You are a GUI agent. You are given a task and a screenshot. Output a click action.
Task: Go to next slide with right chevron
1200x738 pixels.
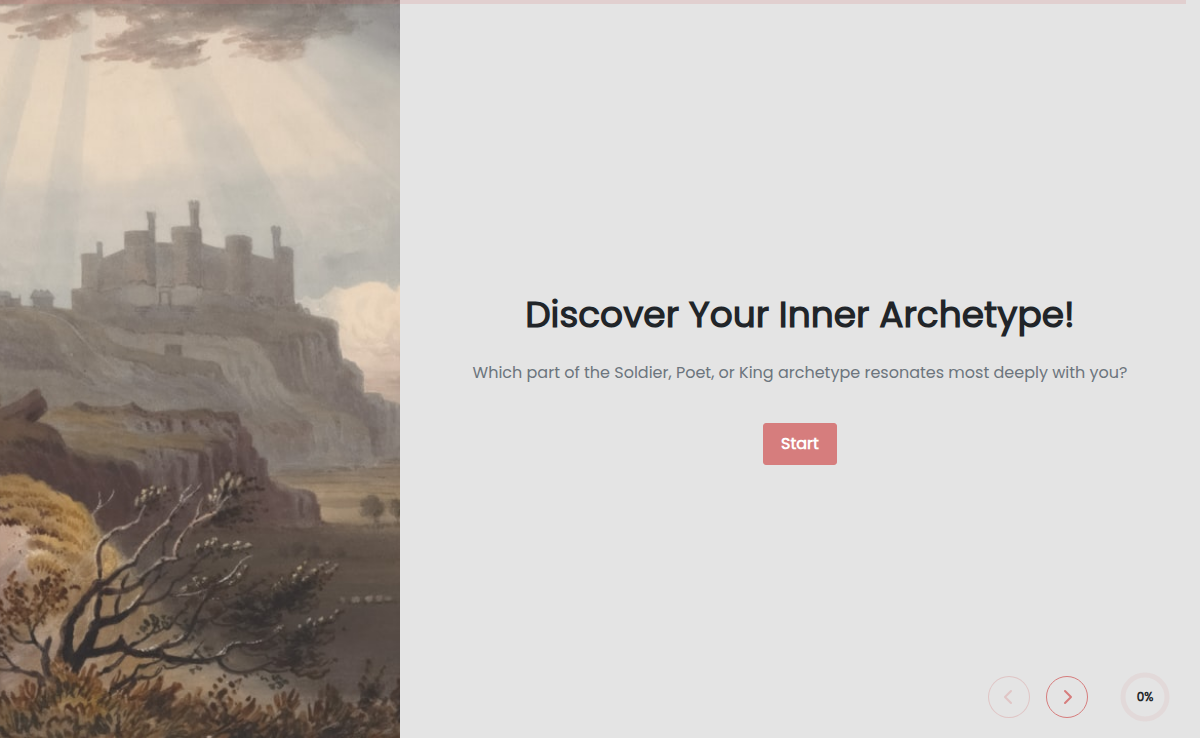point(1067,697)
